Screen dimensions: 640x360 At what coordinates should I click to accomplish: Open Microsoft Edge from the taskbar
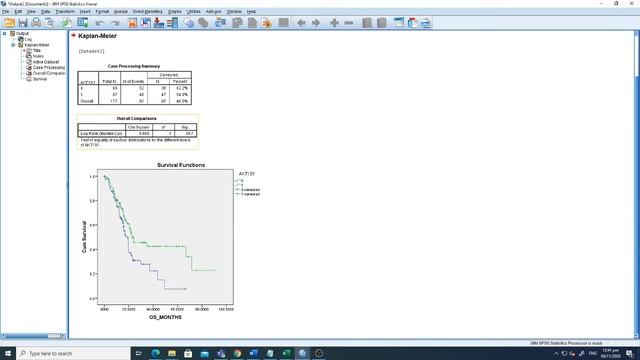(156, 353)
